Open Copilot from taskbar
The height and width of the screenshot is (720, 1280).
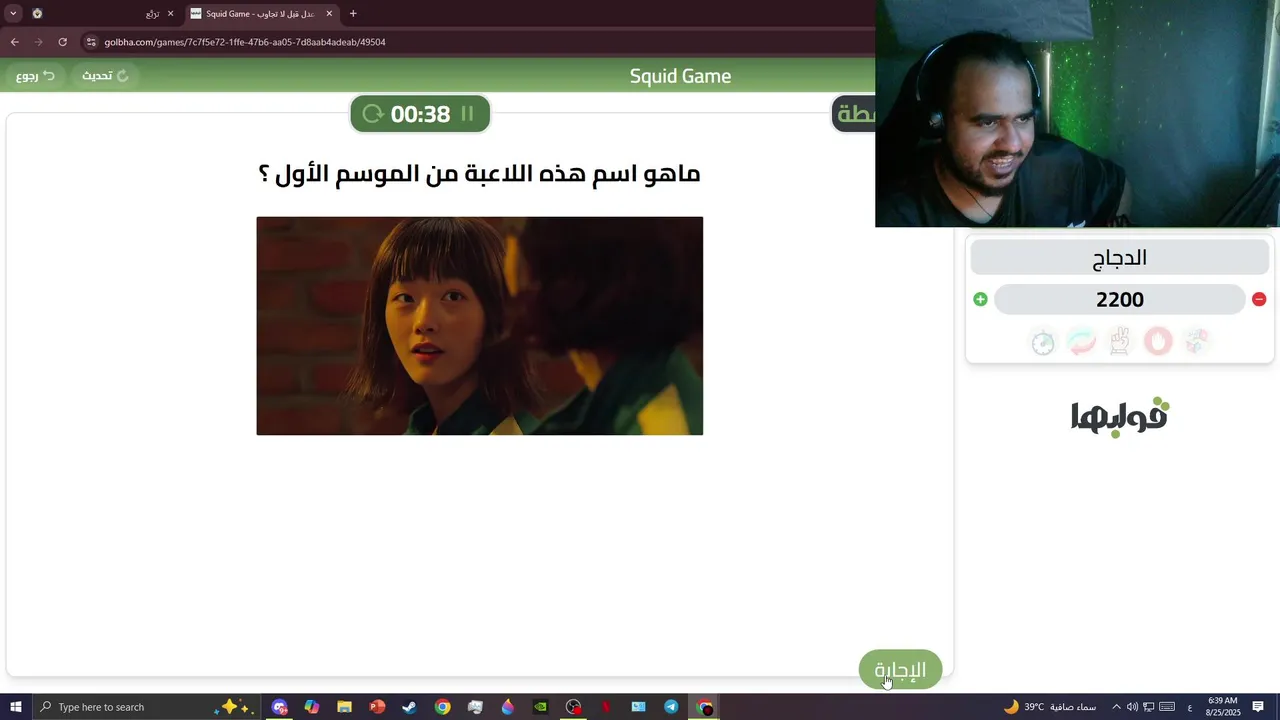pos(312,707)
